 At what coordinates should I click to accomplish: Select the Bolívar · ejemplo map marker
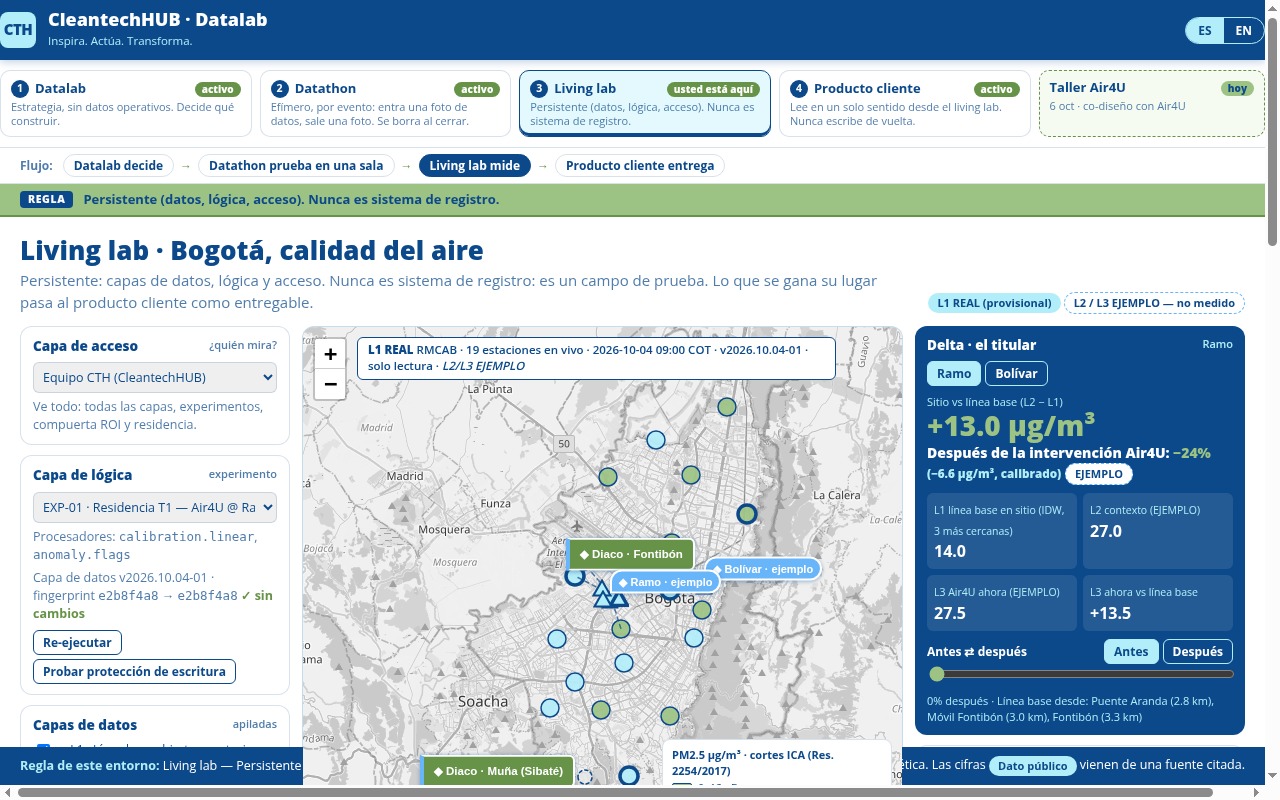click(x=762, y=569)
